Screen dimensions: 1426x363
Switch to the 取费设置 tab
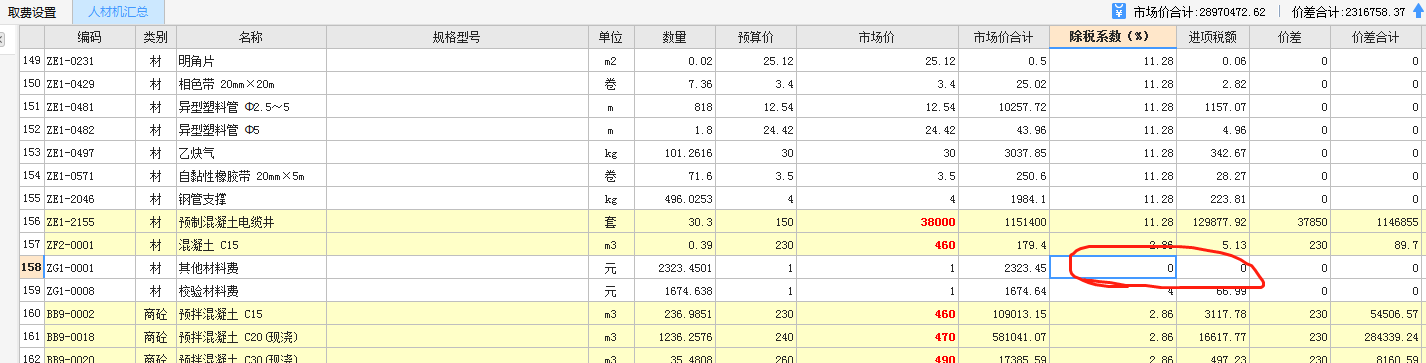[32, 12]
